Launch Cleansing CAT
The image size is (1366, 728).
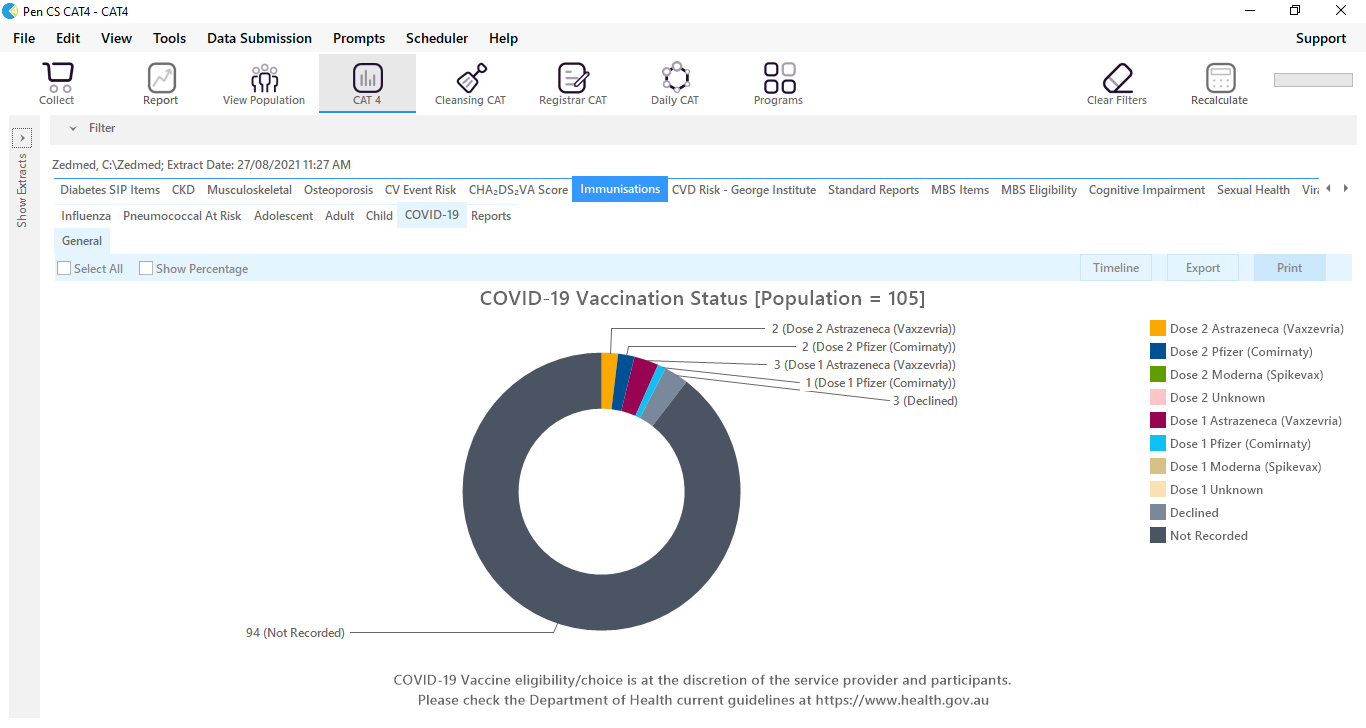pyautogui.click(x=470, y=83)
